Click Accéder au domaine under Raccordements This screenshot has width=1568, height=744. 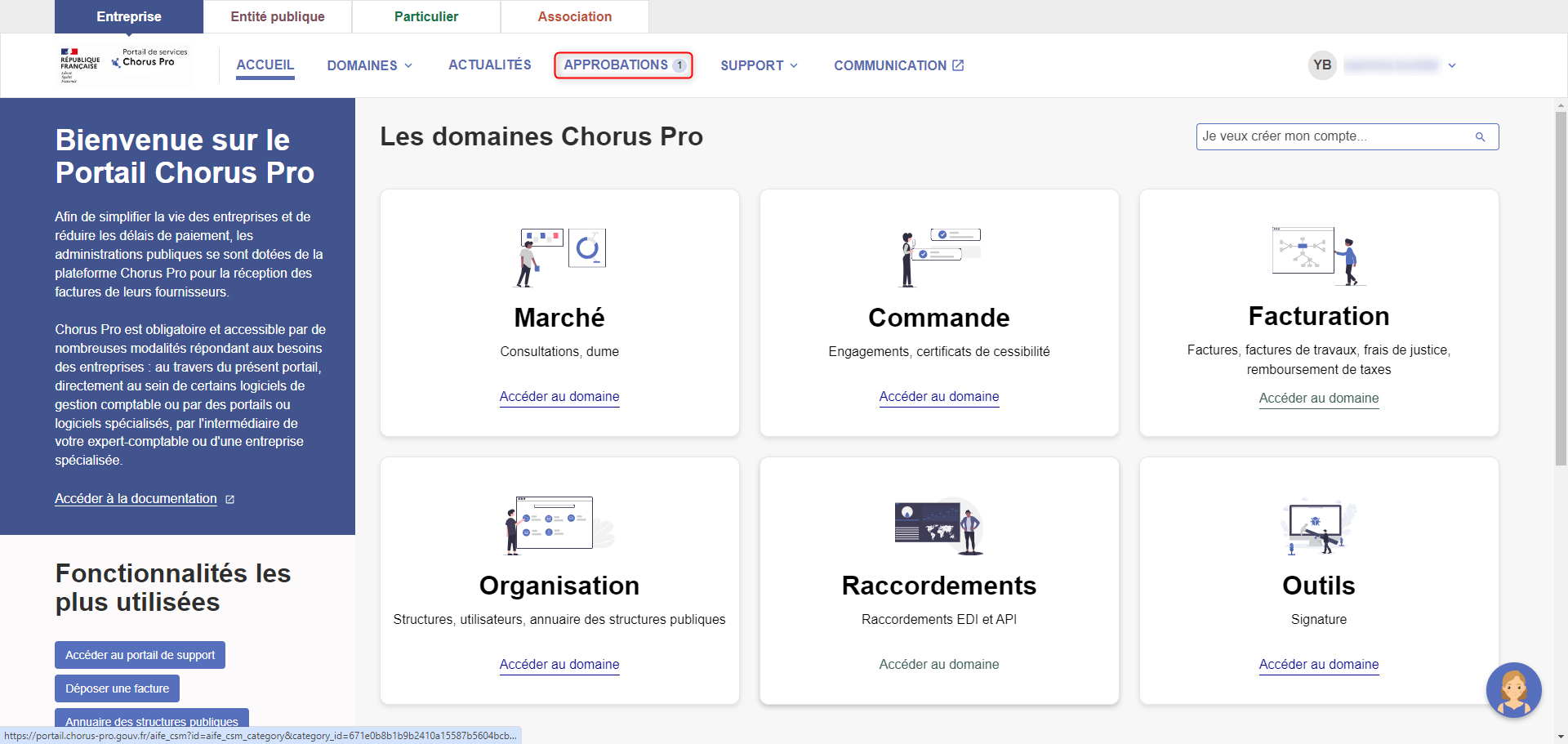pyautogui.click(x=939, y=665)
